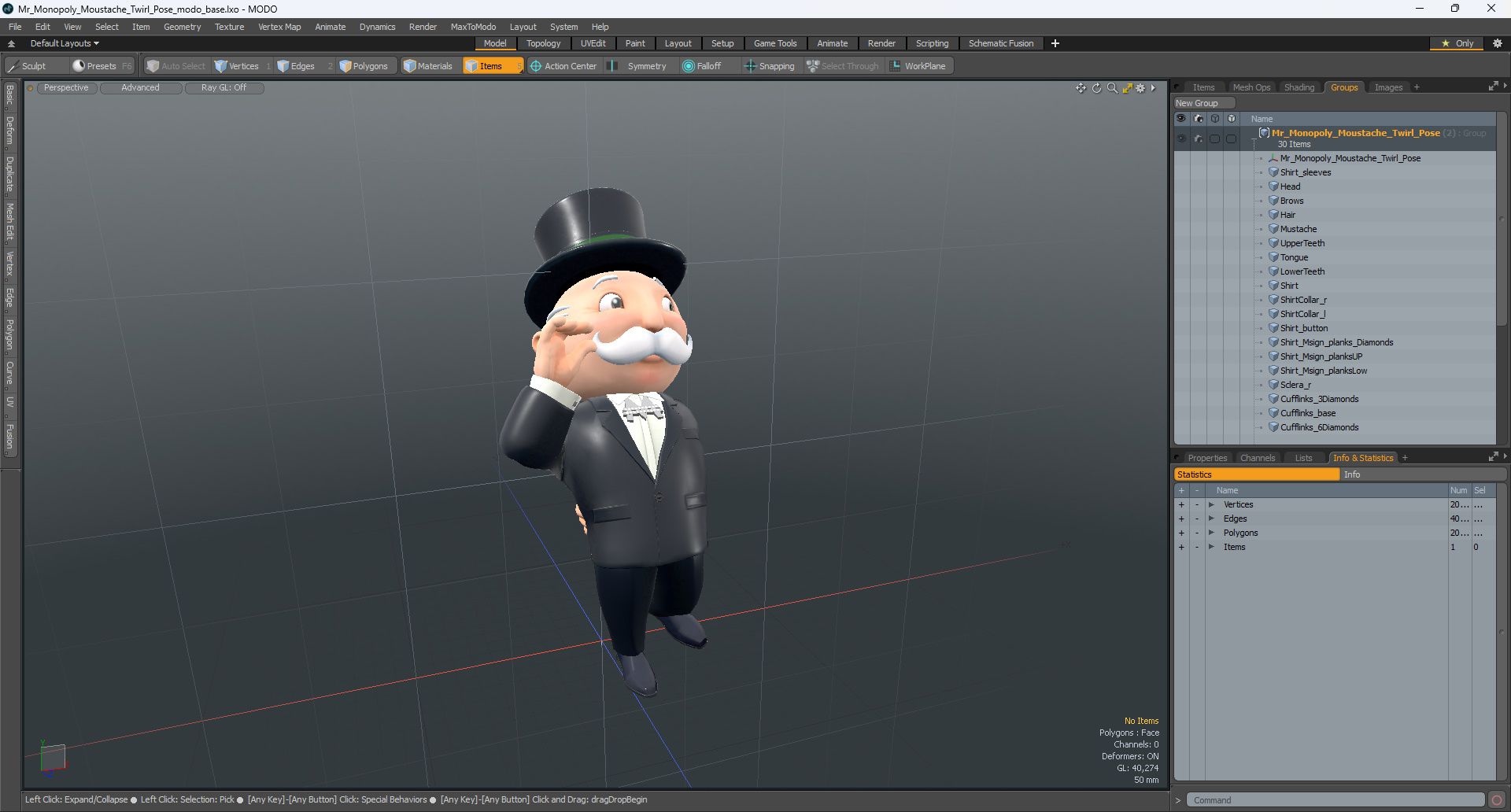Expand the Edges statistics row
Image resolution: width=1511 pixels, height=812 pixels.
click(1211, 519)
